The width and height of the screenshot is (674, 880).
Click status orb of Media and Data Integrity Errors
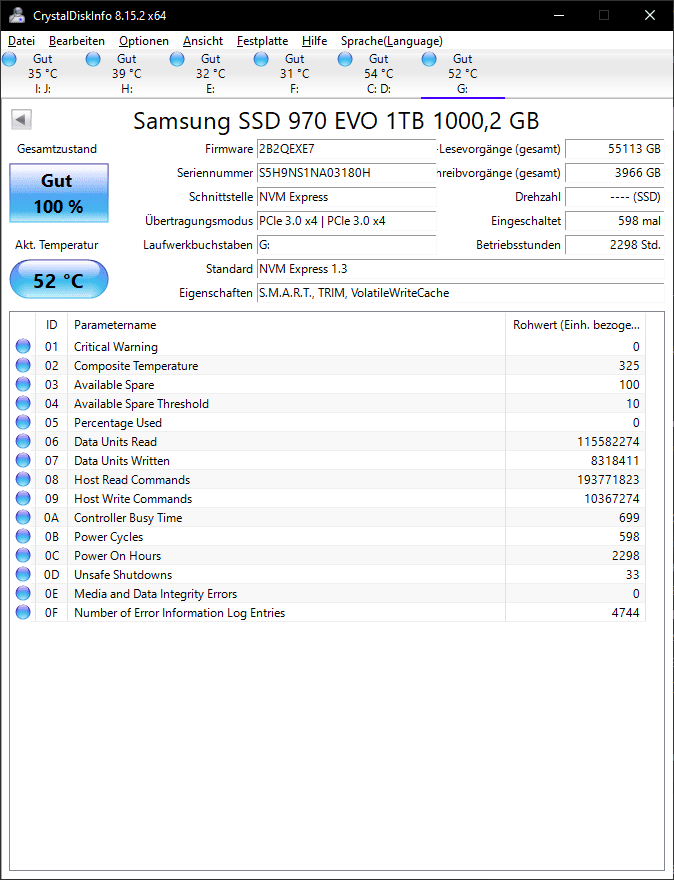(x=23, y=594)
